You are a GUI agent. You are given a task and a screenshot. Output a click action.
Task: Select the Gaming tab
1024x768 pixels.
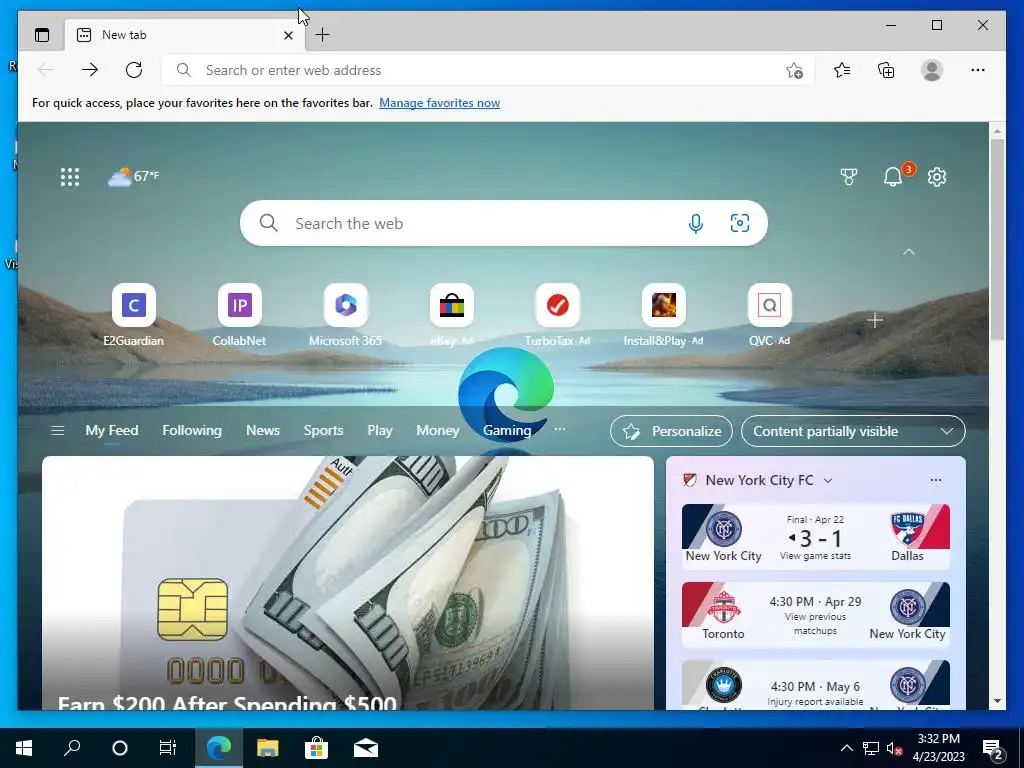(x=507, y=430)
